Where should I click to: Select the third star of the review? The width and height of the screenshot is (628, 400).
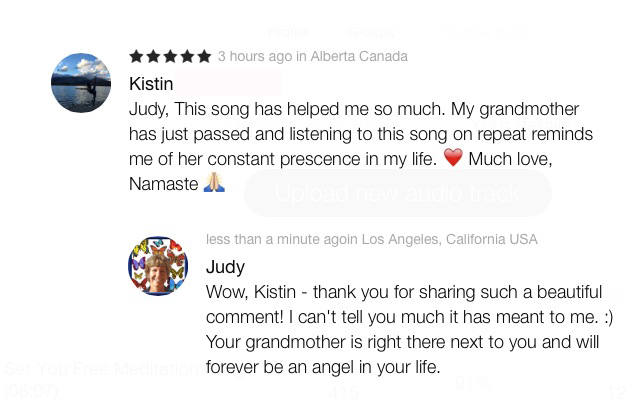click(170, 56)
